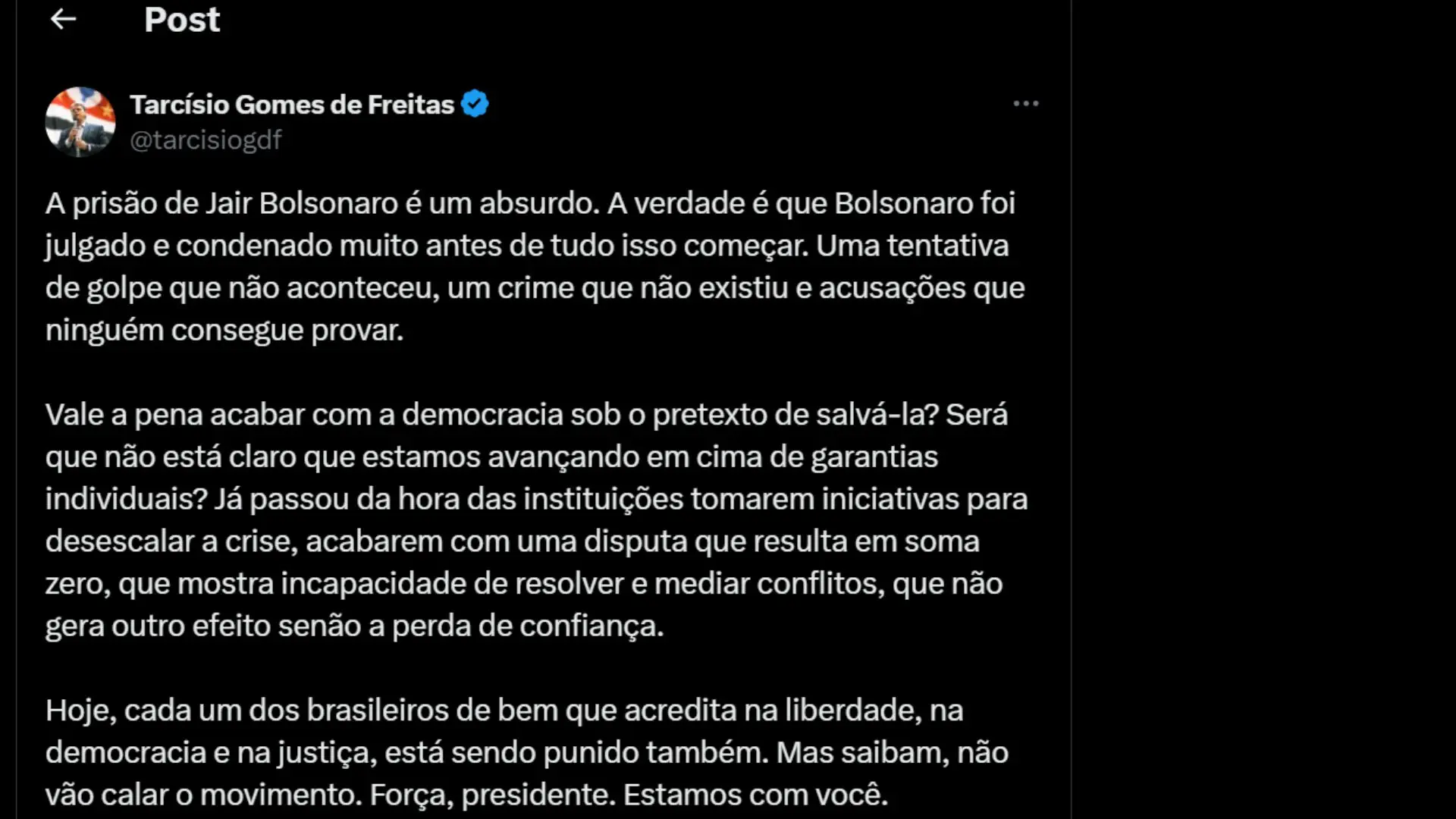Click the tweet text paragraph about Bolsonaro

(531, 265)
